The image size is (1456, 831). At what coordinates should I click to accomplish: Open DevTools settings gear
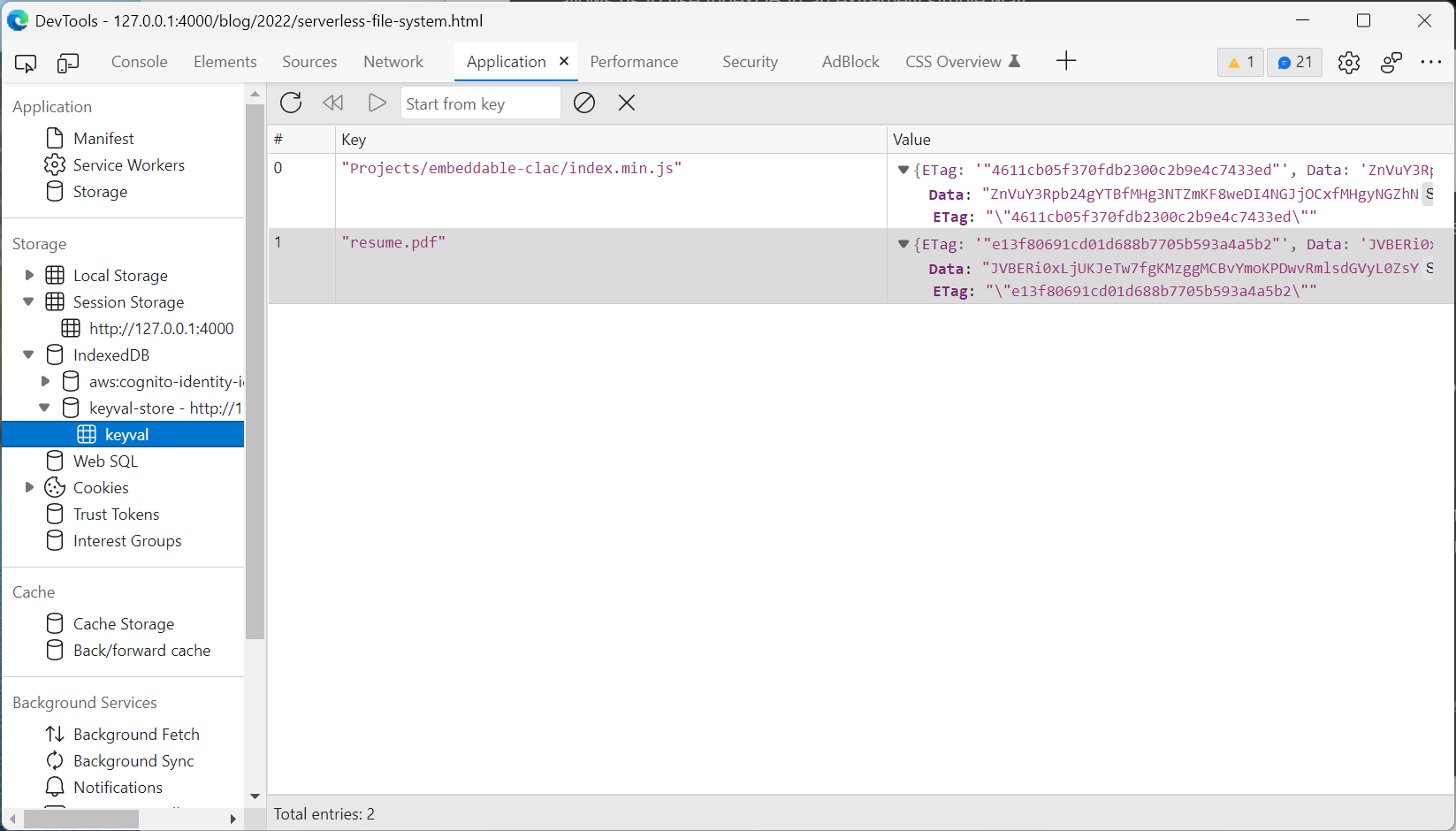(1348, 63)
